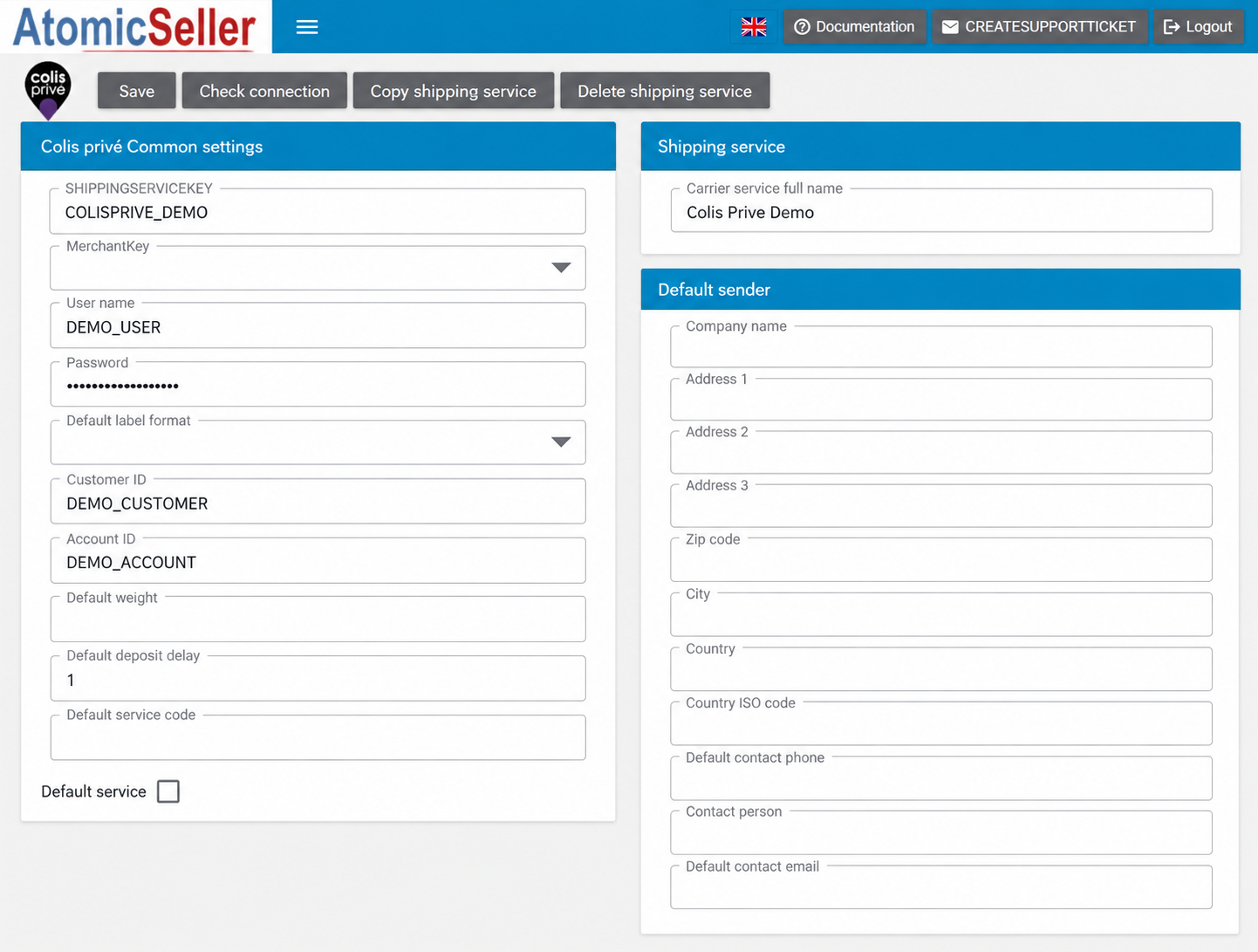Click the Colis privé carrier logo

pyautogui.click(x=48, y=91)
